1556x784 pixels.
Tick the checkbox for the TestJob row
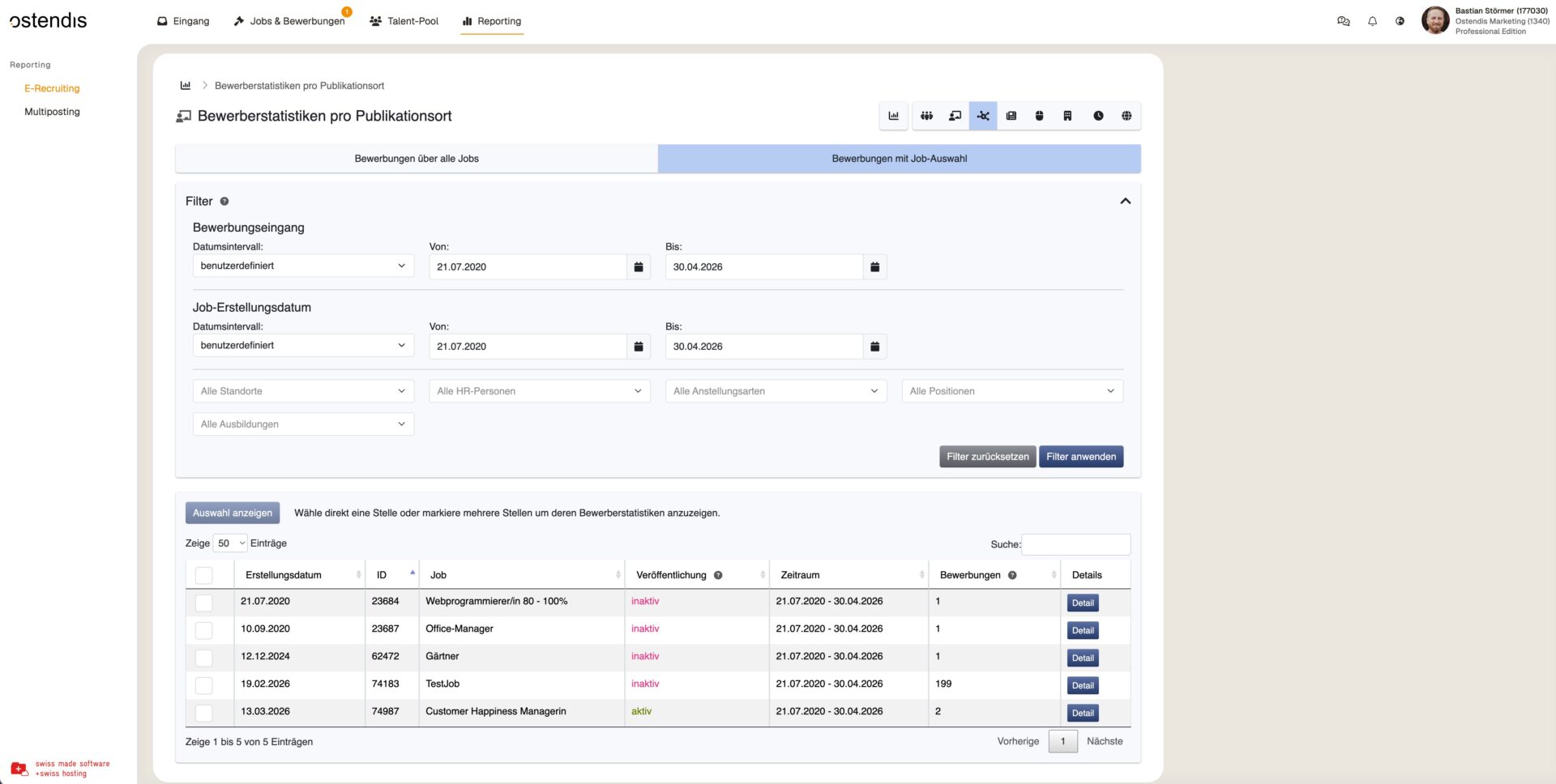[x=204, y=685]
